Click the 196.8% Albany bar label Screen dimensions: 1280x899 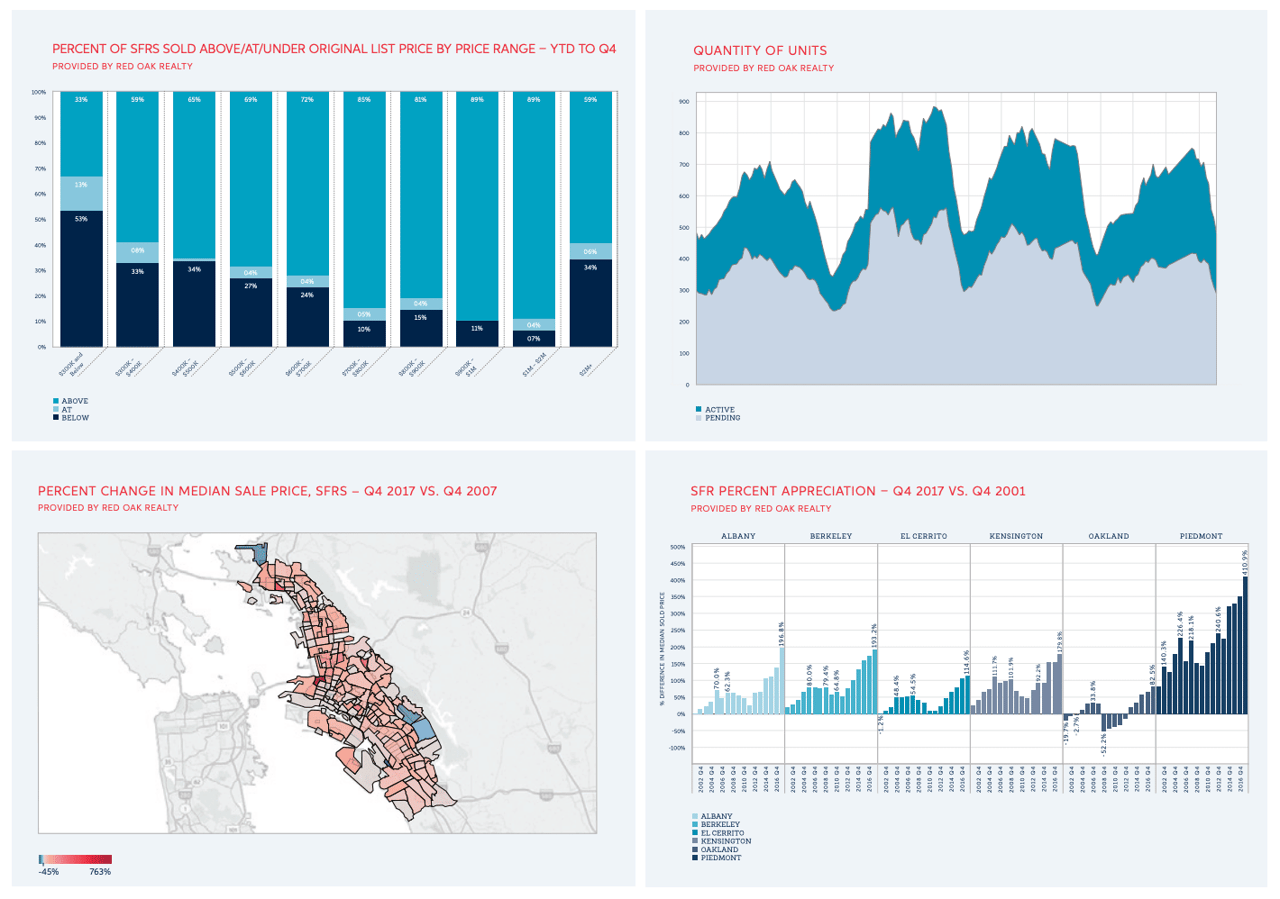[x=781, y=632]
